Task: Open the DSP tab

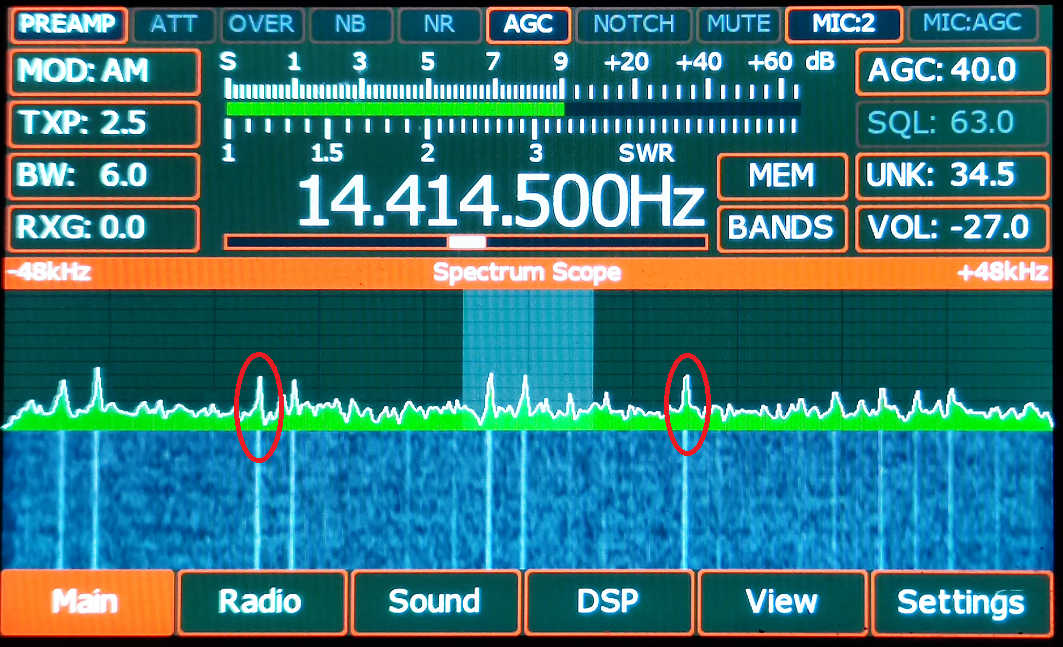Action: pyautogui.click(x=608, y=602)
